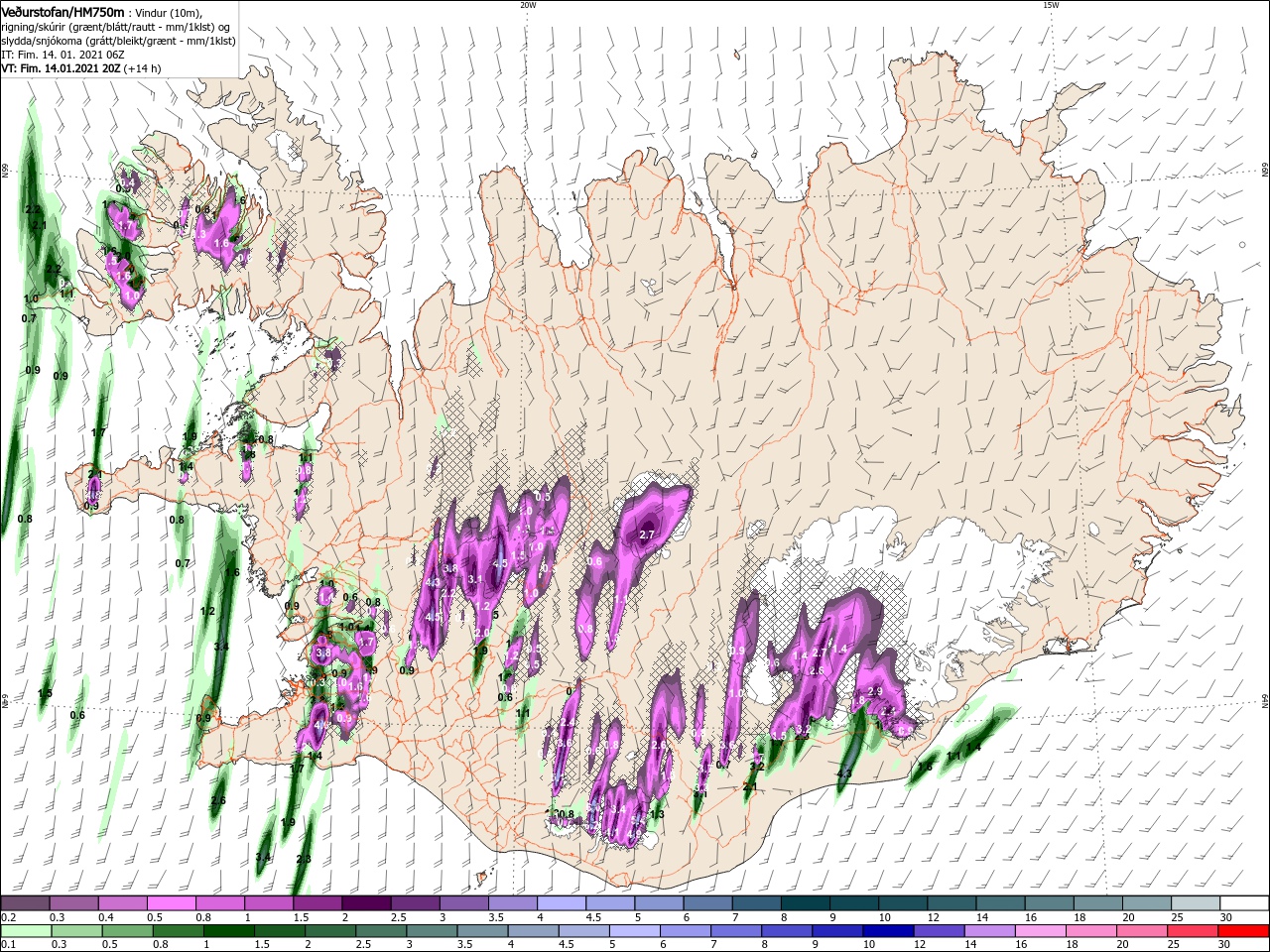The image size is (1270, 952).
Task: Click the "0.1" label in the rain legend
Action: tap(8, 945)
